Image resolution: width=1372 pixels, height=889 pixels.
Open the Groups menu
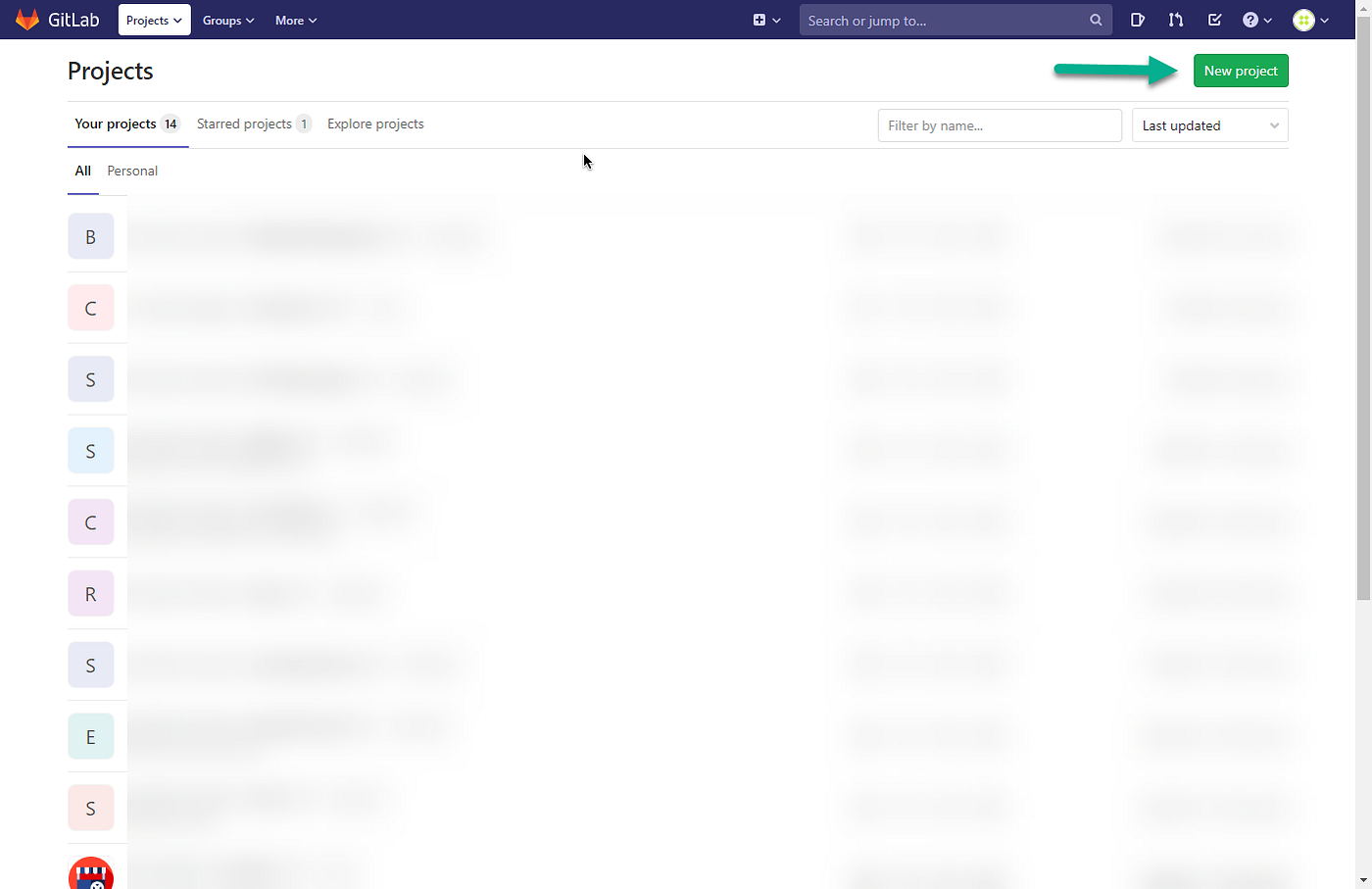tap(227, 20)
